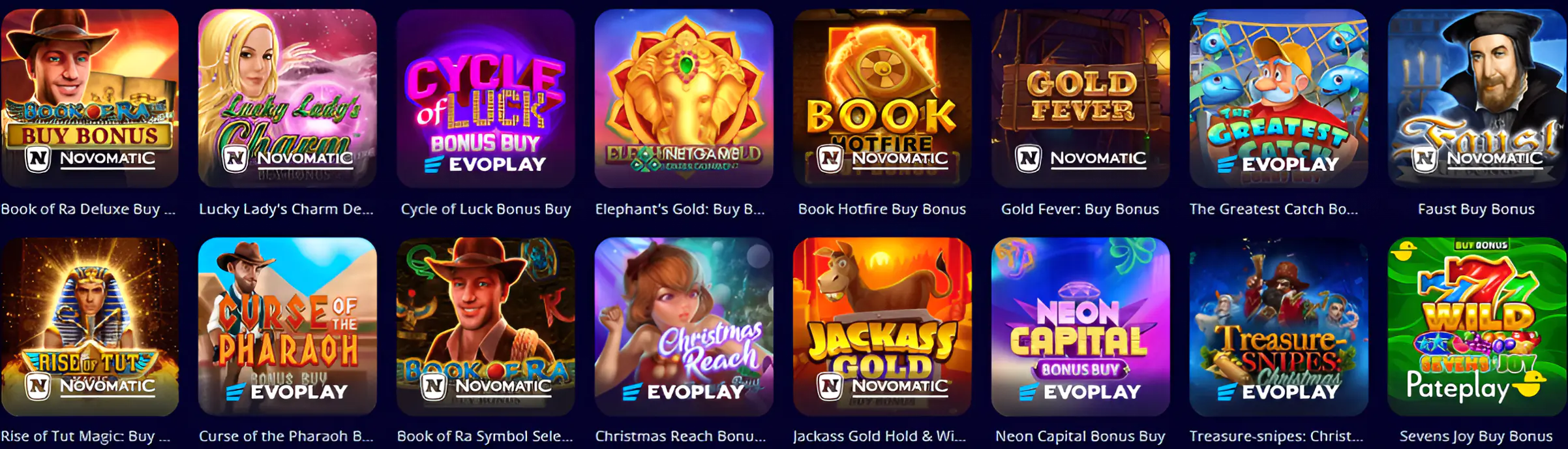
Task: Open the Lucky Lady's Charm game tile
Action: point(288,99)
